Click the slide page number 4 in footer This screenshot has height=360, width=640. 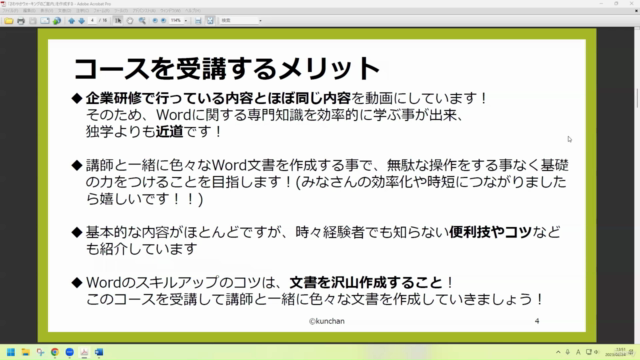pyautogui.click(x=537, y=321)
